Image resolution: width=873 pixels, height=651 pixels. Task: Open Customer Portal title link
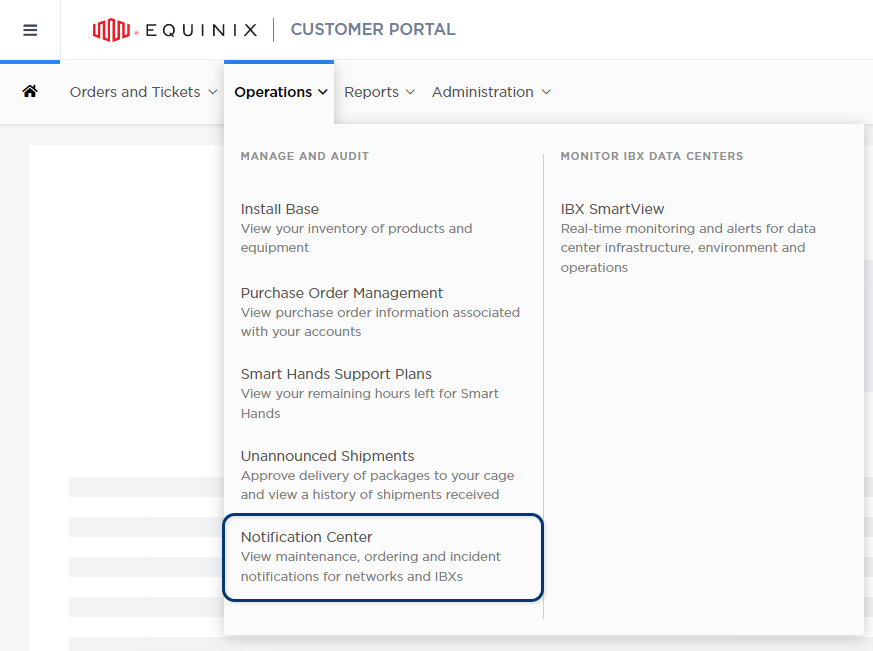(373, 30)
